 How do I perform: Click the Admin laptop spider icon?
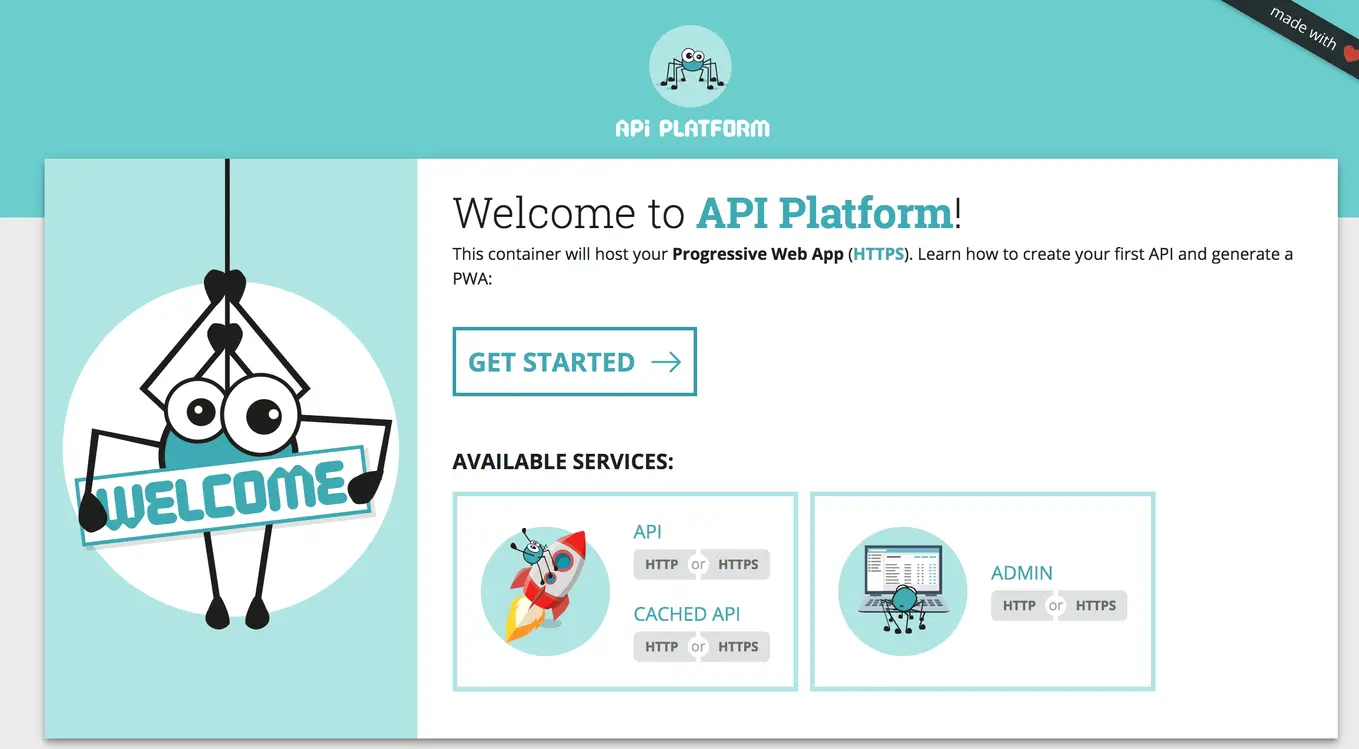coord(901,591)
